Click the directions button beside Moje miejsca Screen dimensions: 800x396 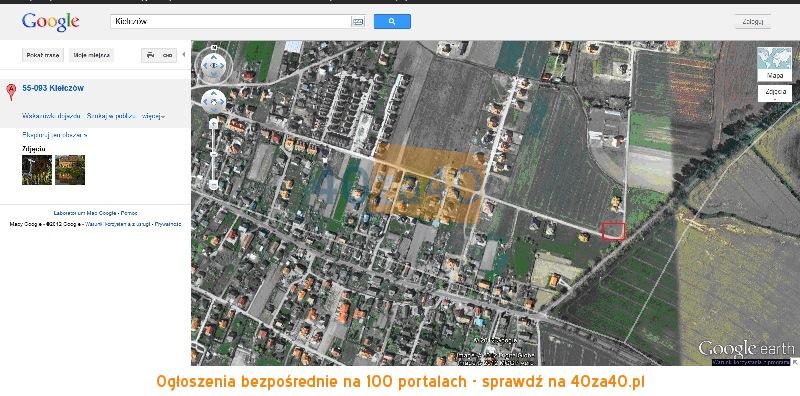[x=43, y=55]
